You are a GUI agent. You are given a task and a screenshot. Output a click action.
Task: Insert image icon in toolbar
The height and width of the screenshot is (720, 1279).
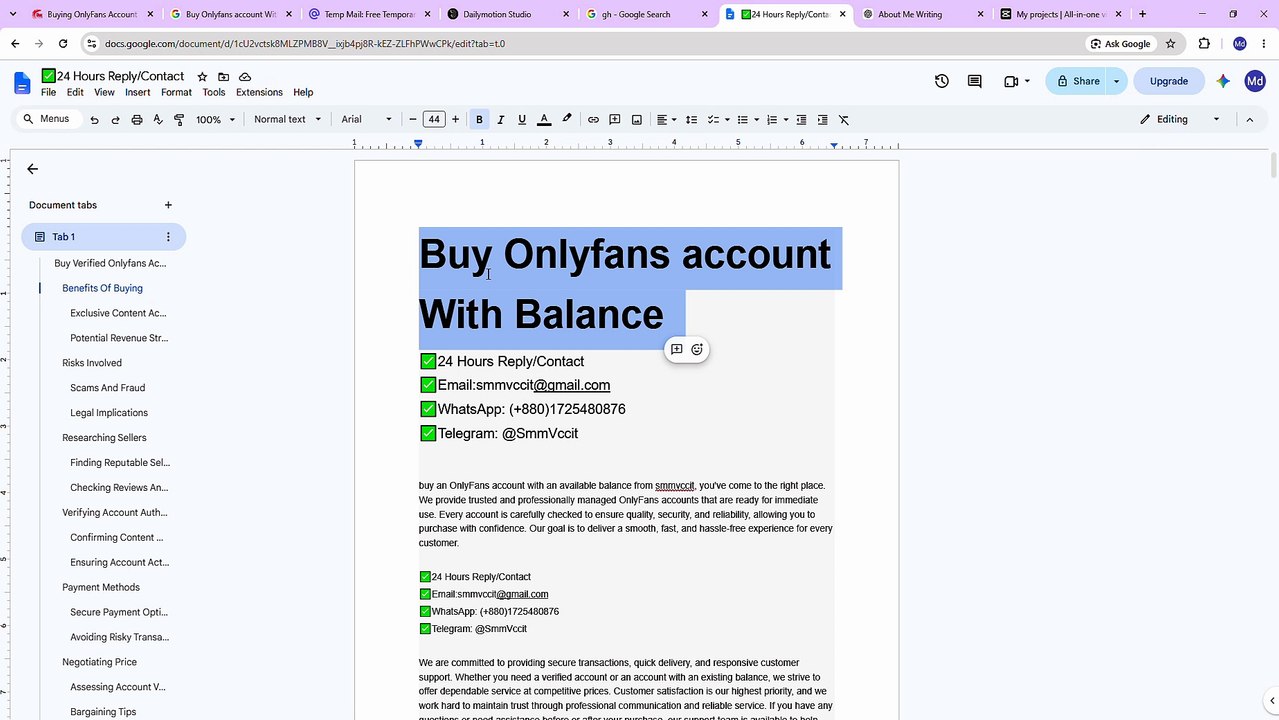click(637, 120)
